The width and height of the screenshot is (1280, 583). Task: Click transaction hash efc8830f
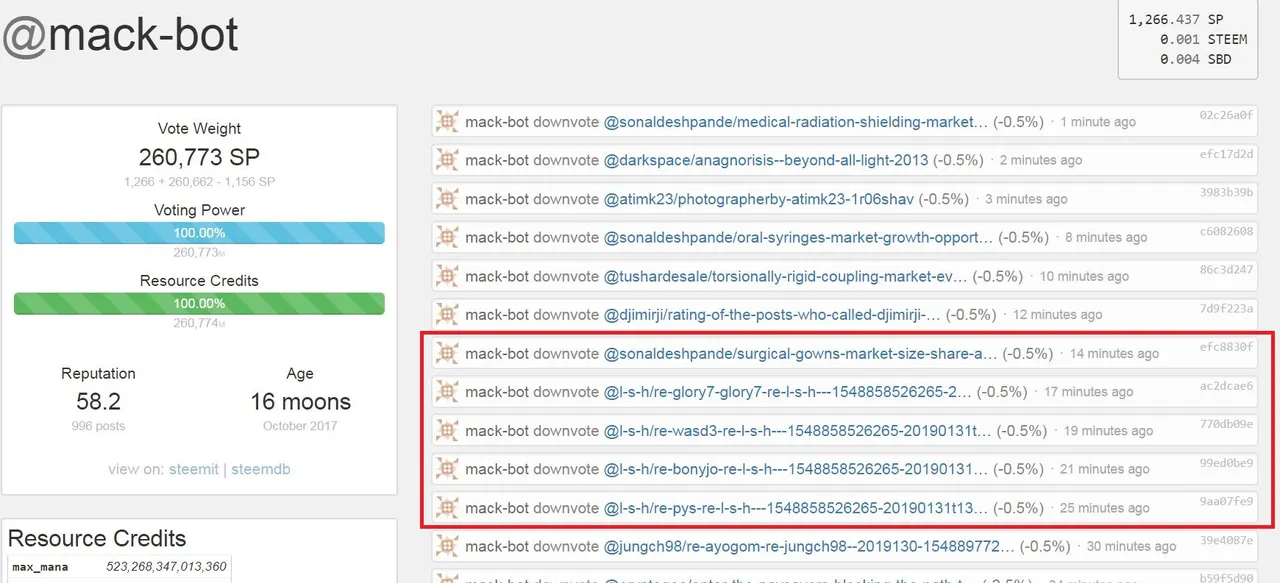pos(1226,347)
